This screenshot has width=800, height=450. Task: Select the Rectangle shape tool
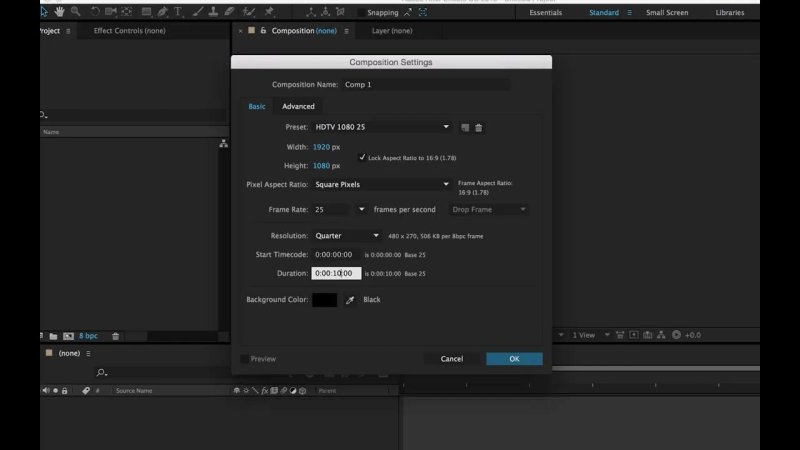point(146,11)
